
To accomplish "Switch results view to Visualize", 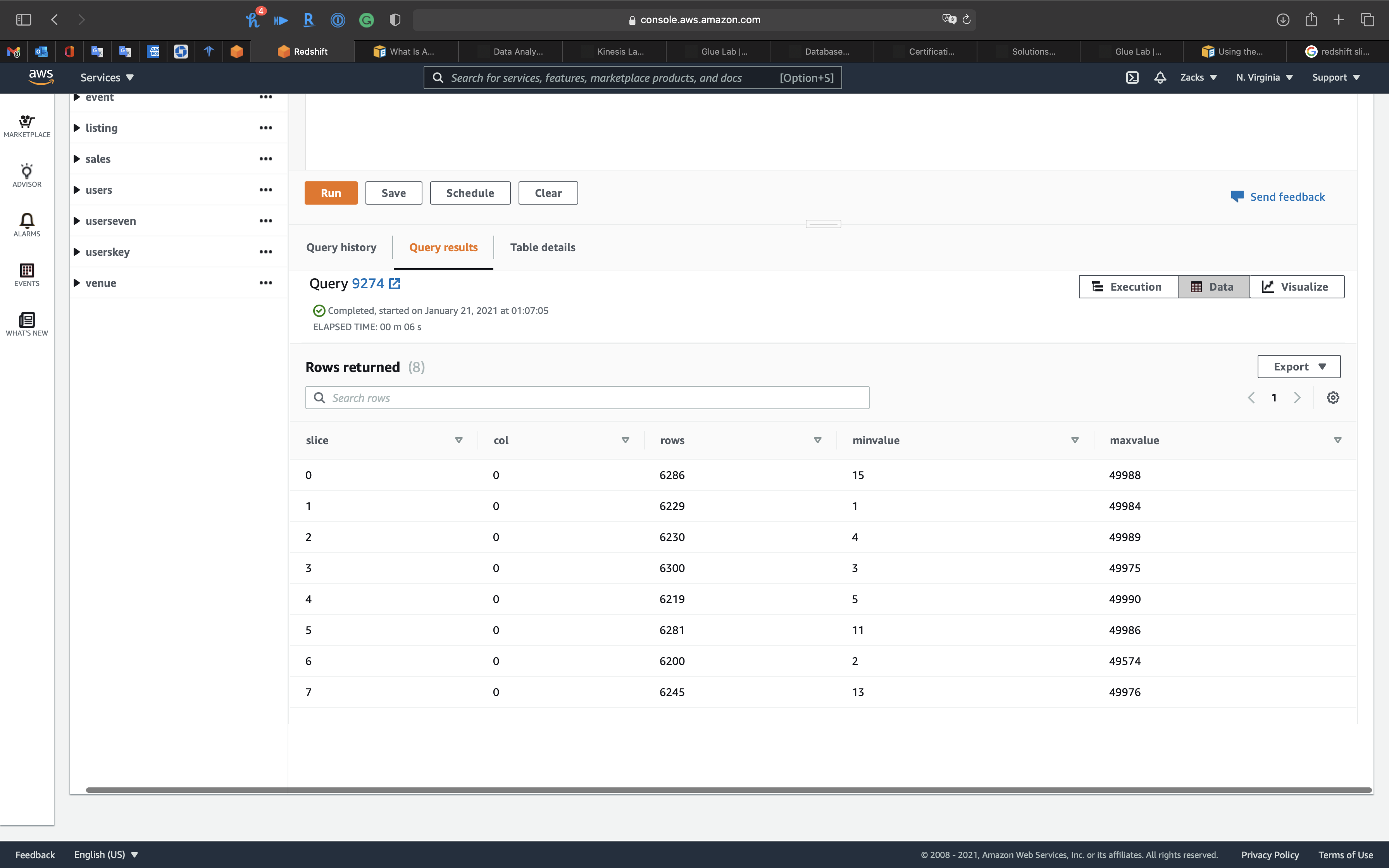I will (1296, 286).
